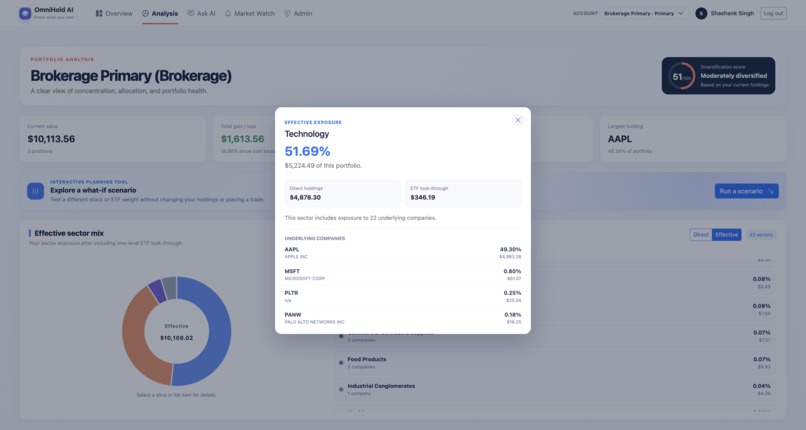The width and height of the screenshot is (806, 430).
Task: Switch sector mix to Direct view
Action: [x=701, y=235]
